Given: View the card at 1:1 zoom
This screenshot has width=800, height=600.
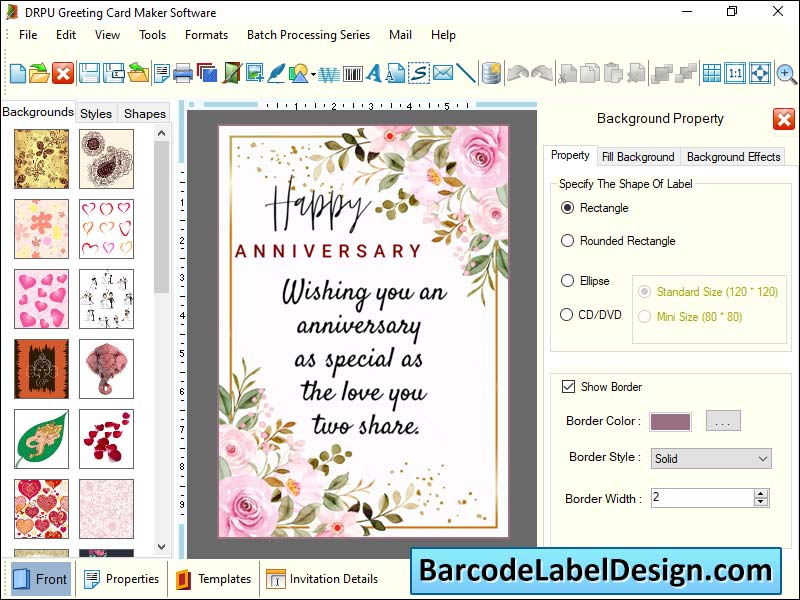Looking at the screenshot, I should coord(736,72).
